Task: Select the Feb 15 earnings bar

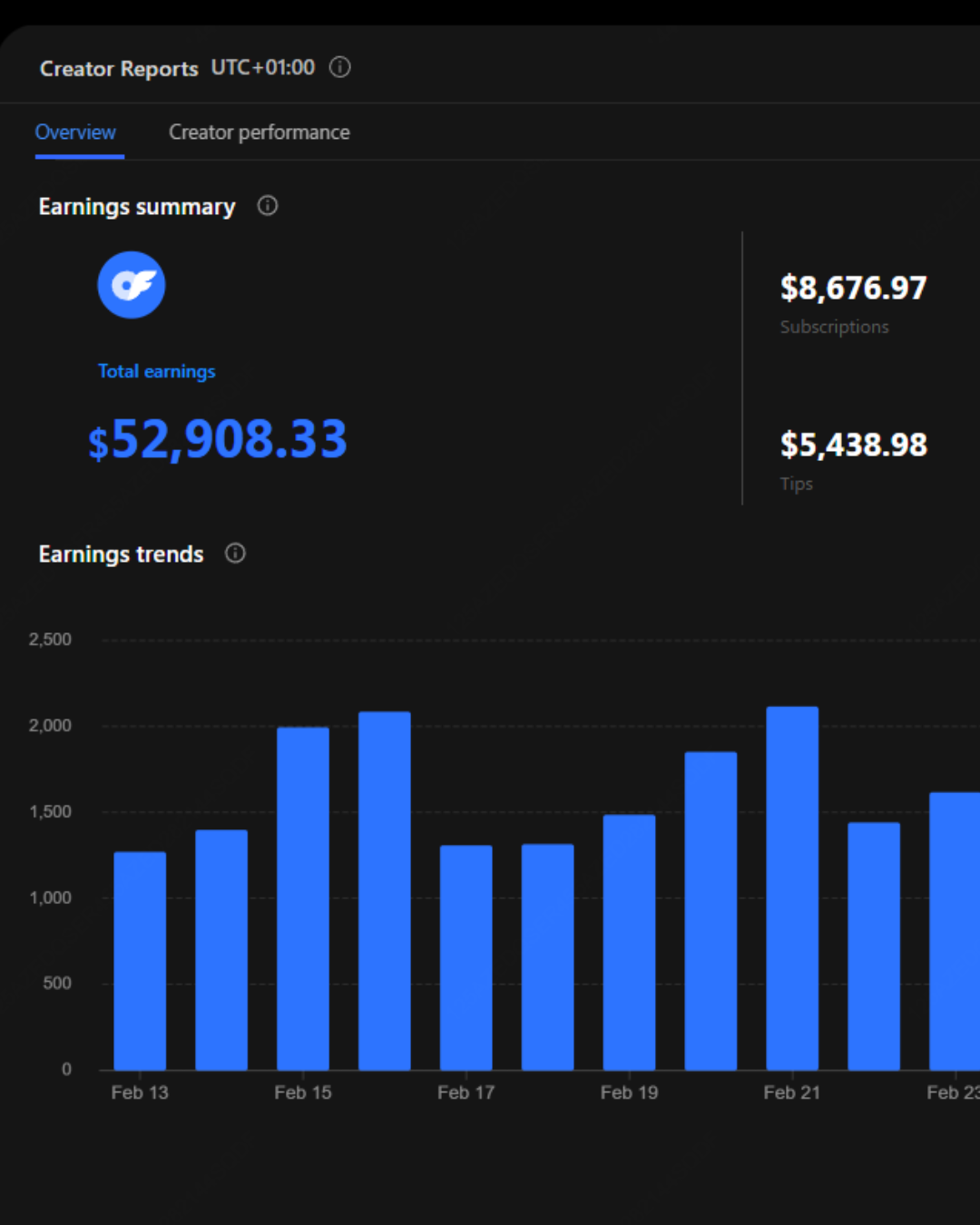Action: 302,898
